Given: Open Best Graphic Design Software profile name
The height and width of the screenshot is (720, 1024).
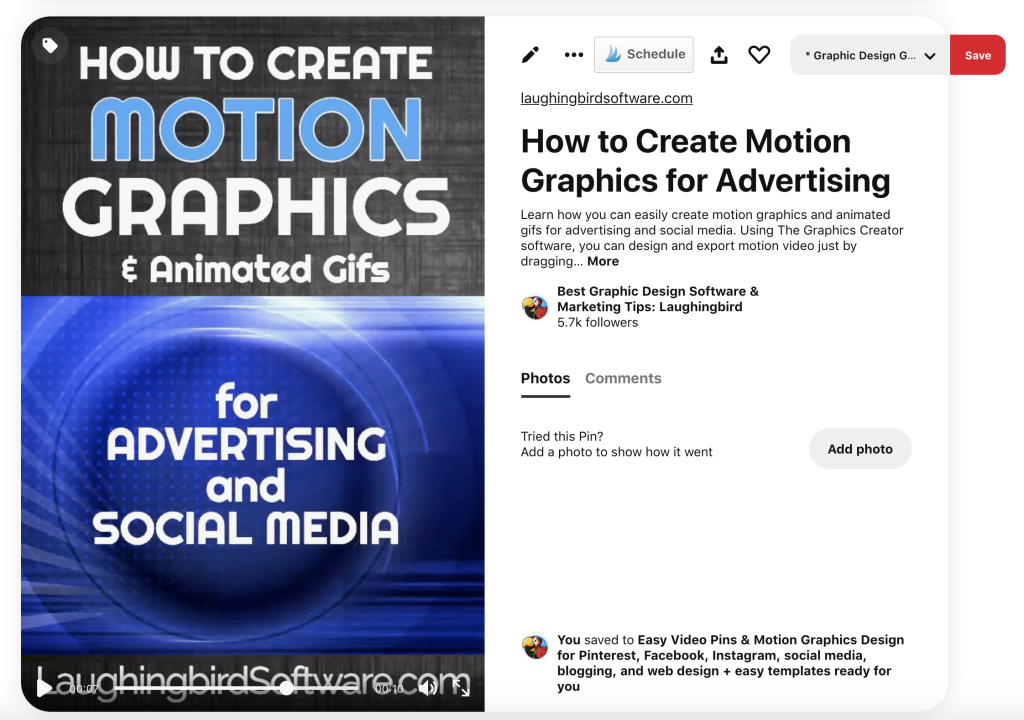Looking at the screenshot, I should pos(658,299).
